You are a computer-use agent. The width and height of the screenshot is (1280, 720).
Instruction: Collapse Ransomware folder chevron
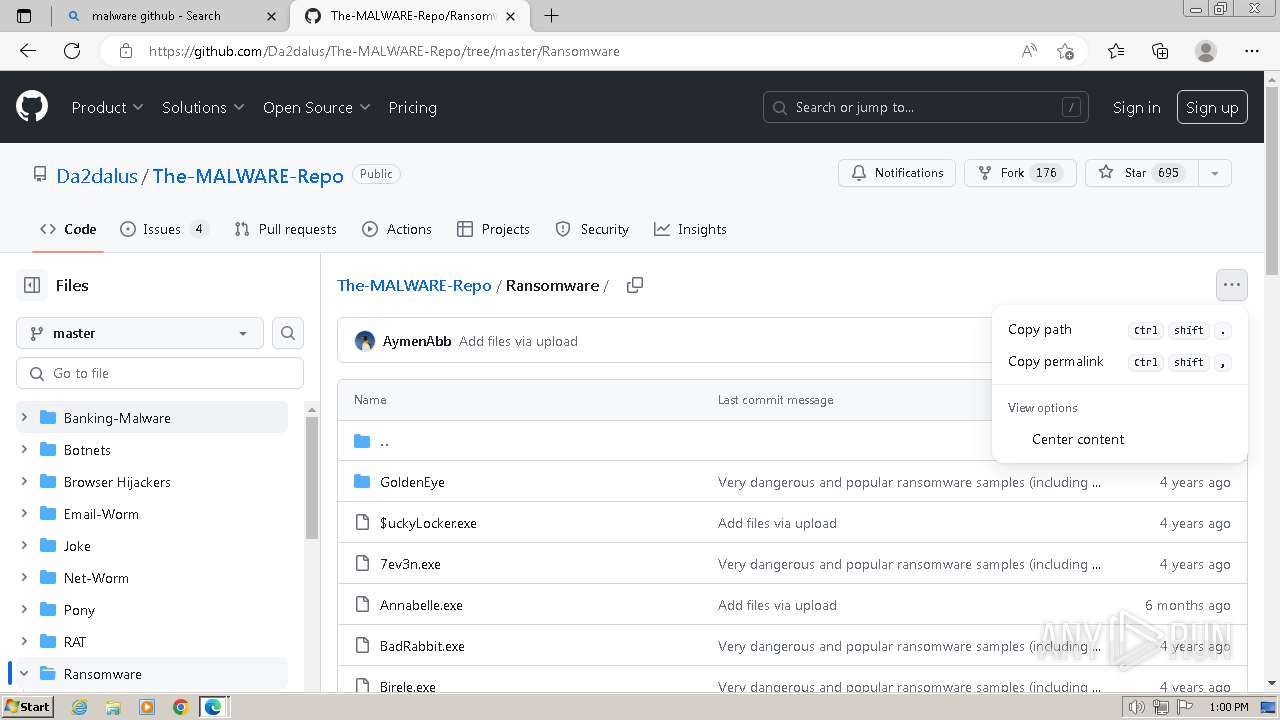tap(24, 674)
